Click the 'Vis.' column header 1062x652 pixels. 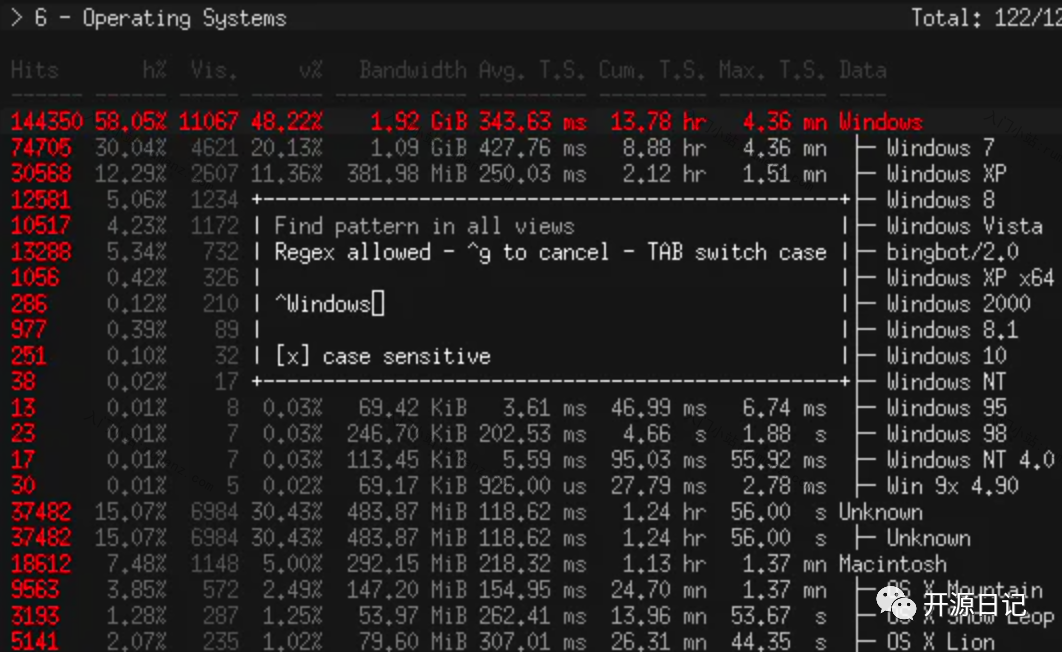pos(214,70)
